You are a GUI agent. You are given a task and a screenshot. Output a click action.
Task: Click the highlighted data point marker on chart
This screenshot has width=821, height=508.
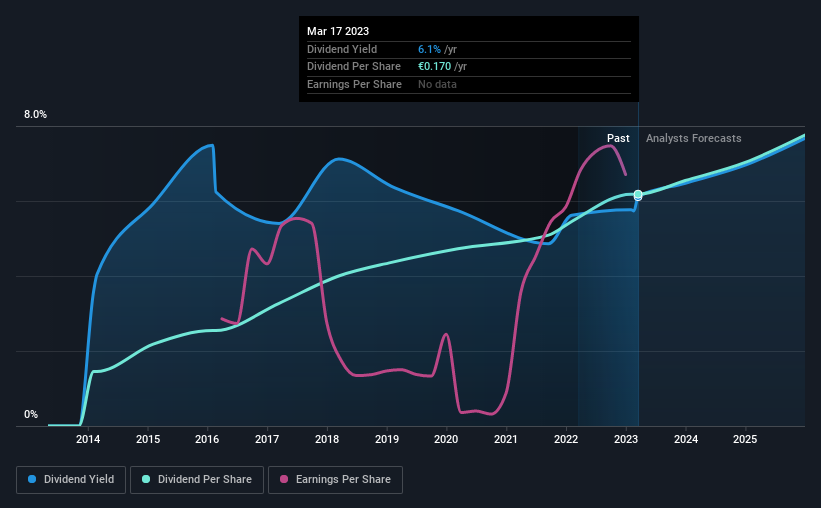pyautogui.click(x=638, y=195)
